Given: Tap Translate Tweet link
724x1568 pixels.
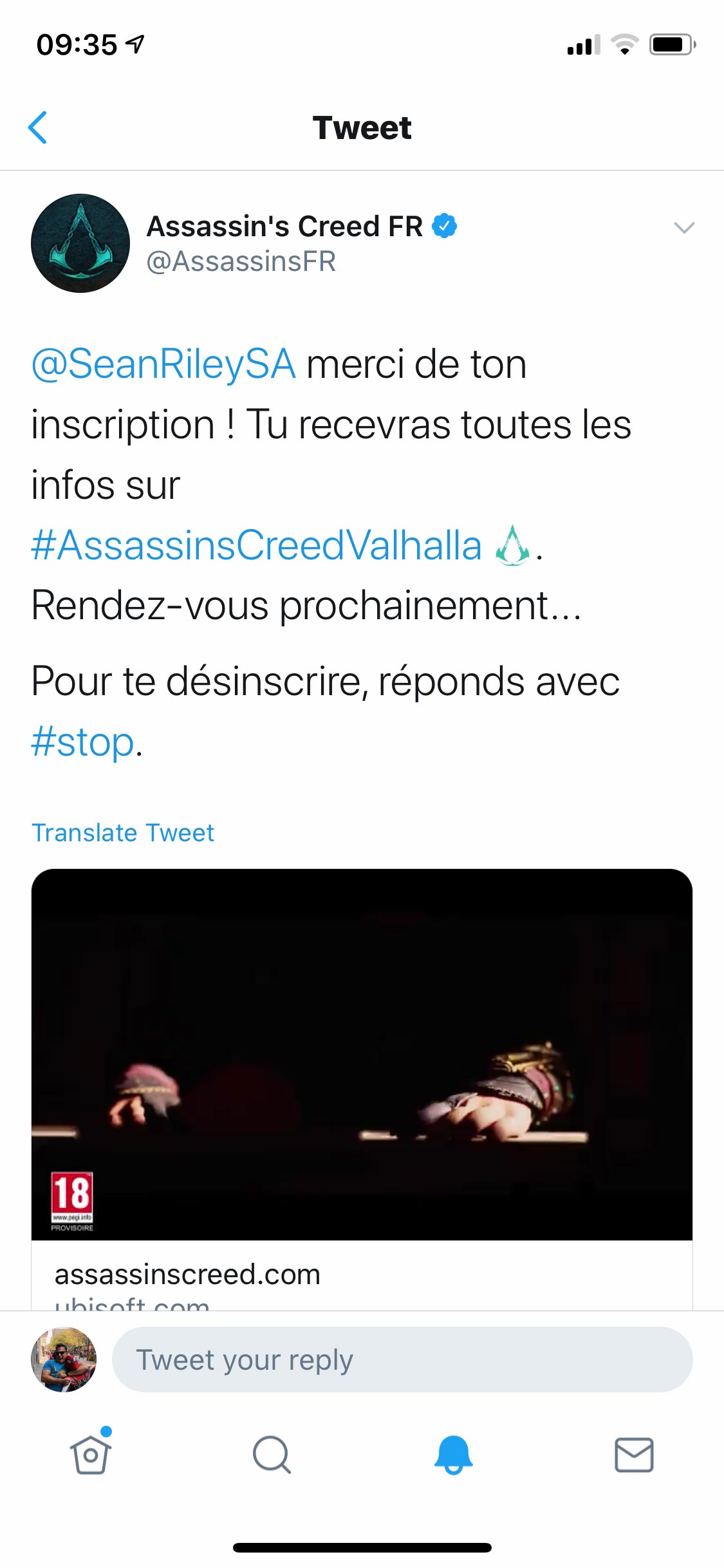Looking at the screenshot, I should point(122,832).
